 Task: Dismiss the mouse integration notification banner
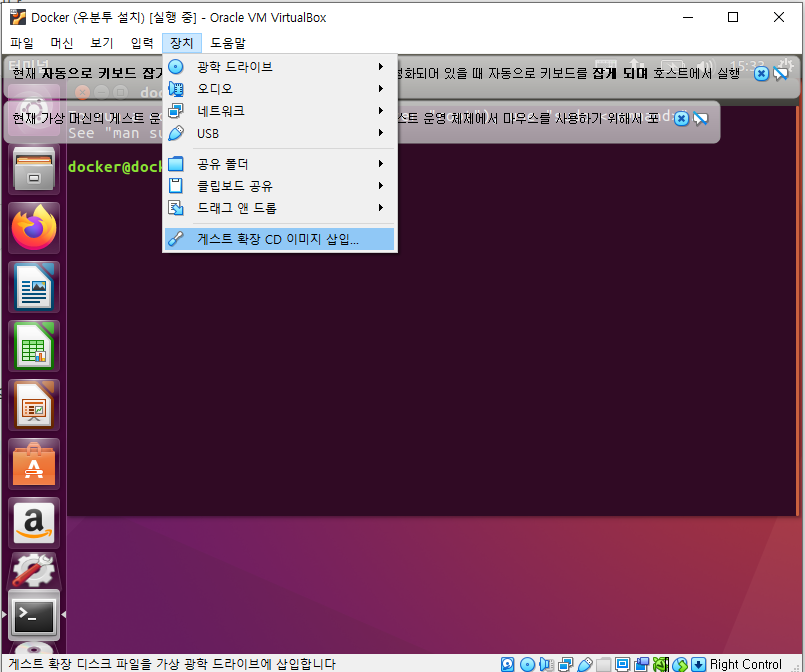(x=681, y=119)
